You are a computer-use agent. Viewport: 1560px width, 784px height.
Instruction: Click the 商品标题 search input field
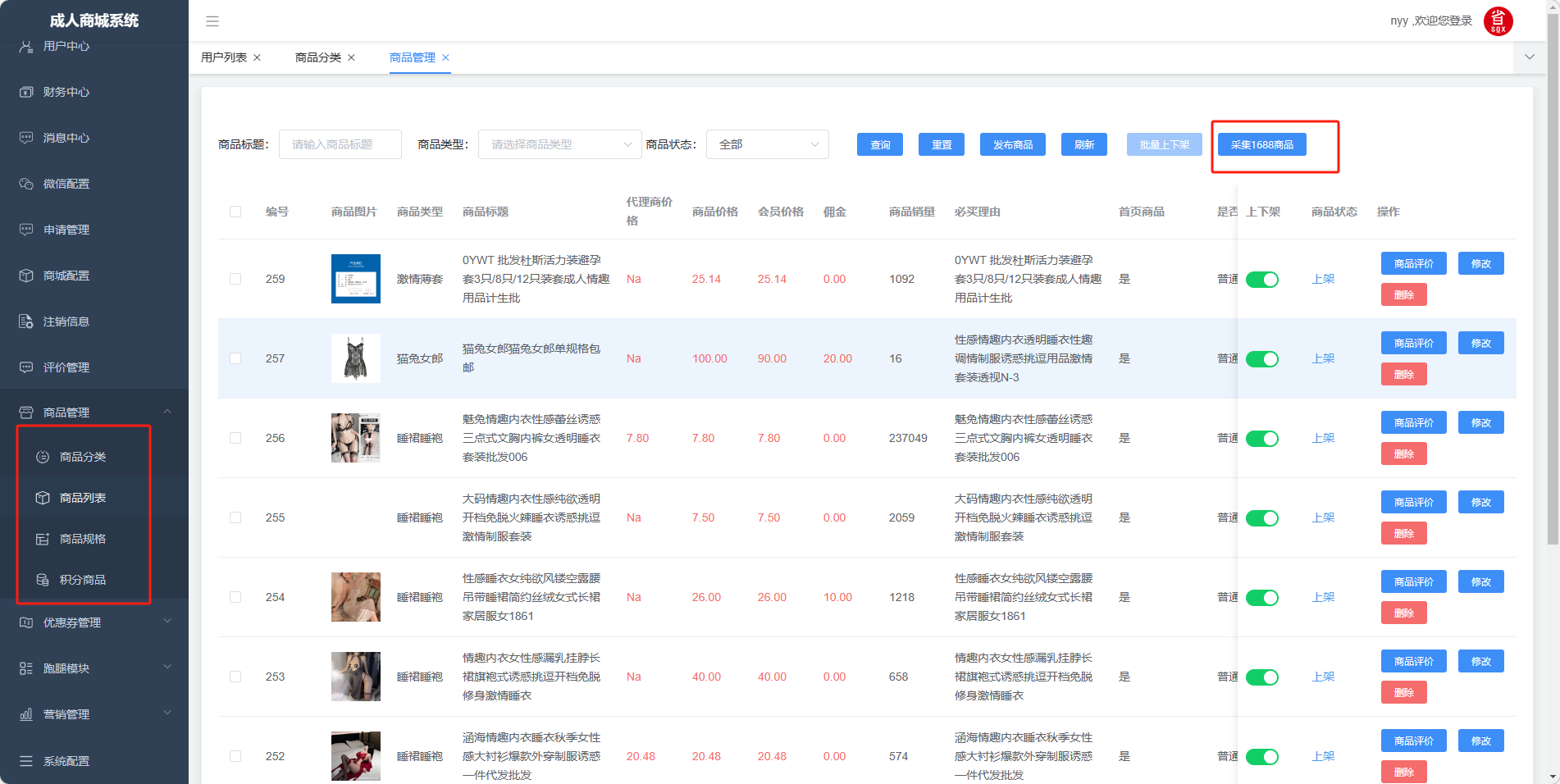(340, 144)
